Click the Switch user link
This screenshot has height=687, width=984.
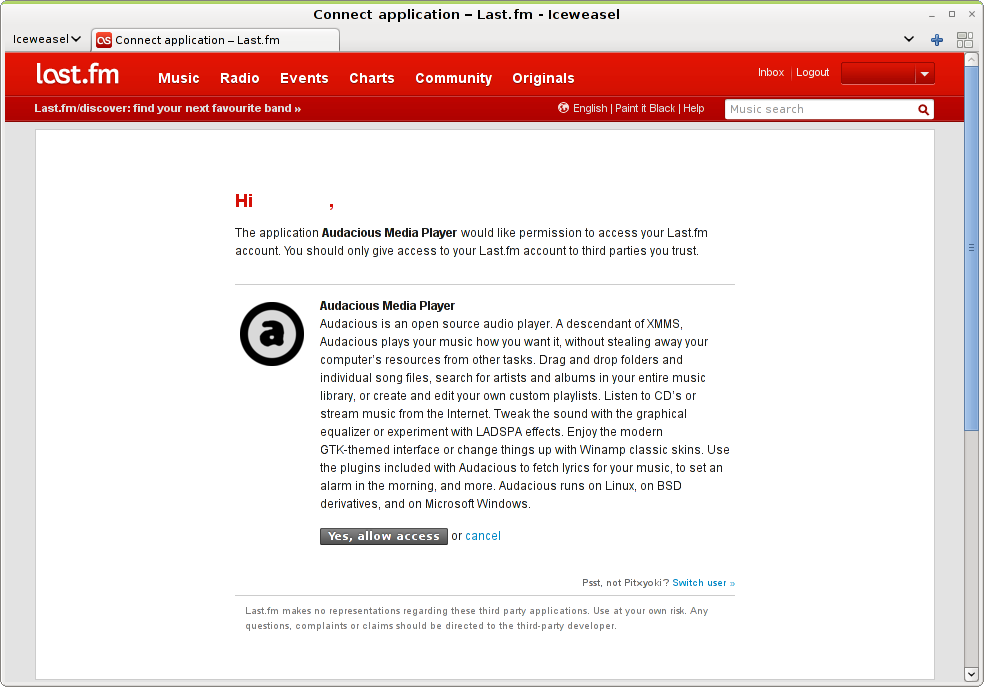(703, 583)
